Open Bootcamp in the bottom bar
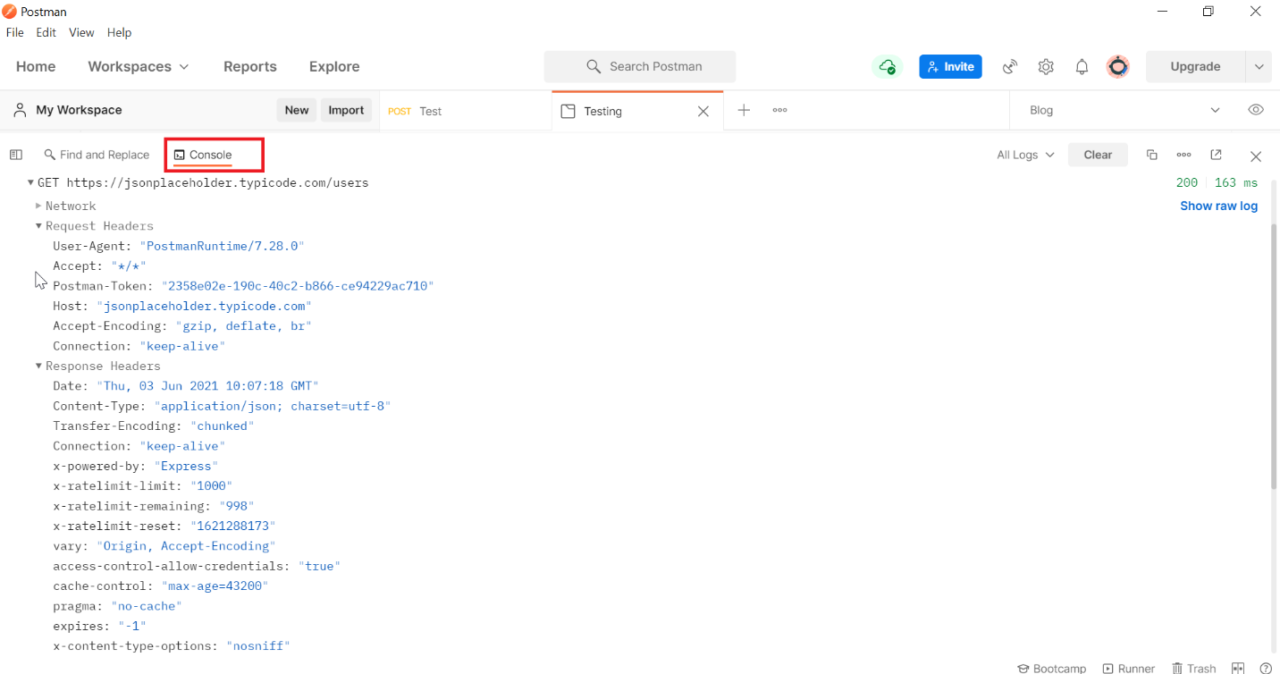The height and width of the screenshot is (674, 1280). (x=1052, y=668)
